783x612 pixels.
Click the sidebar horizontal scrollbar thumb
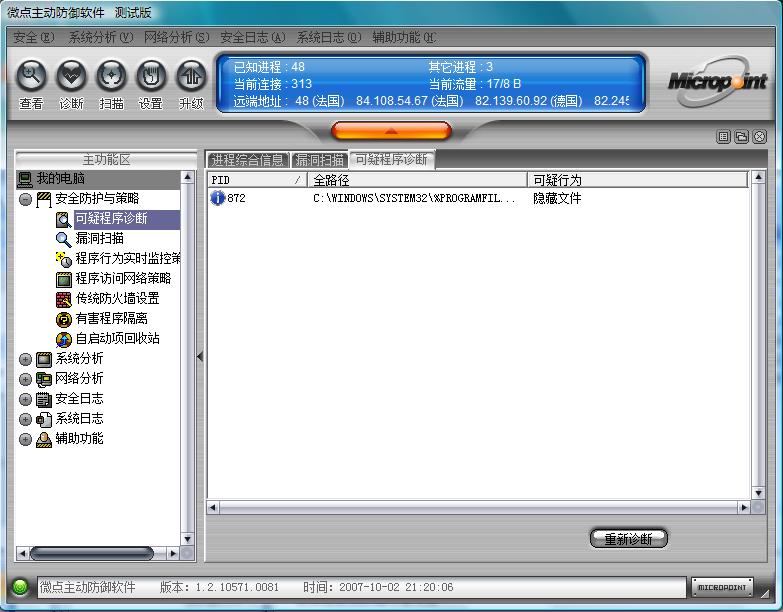(92, 553)
